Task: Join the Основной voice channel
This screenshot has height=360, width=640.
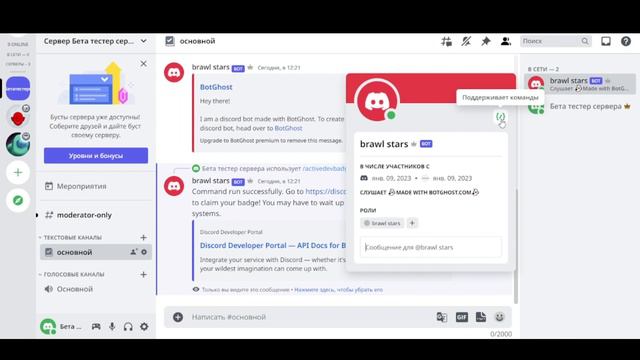Action: click(x=96, y=289)
